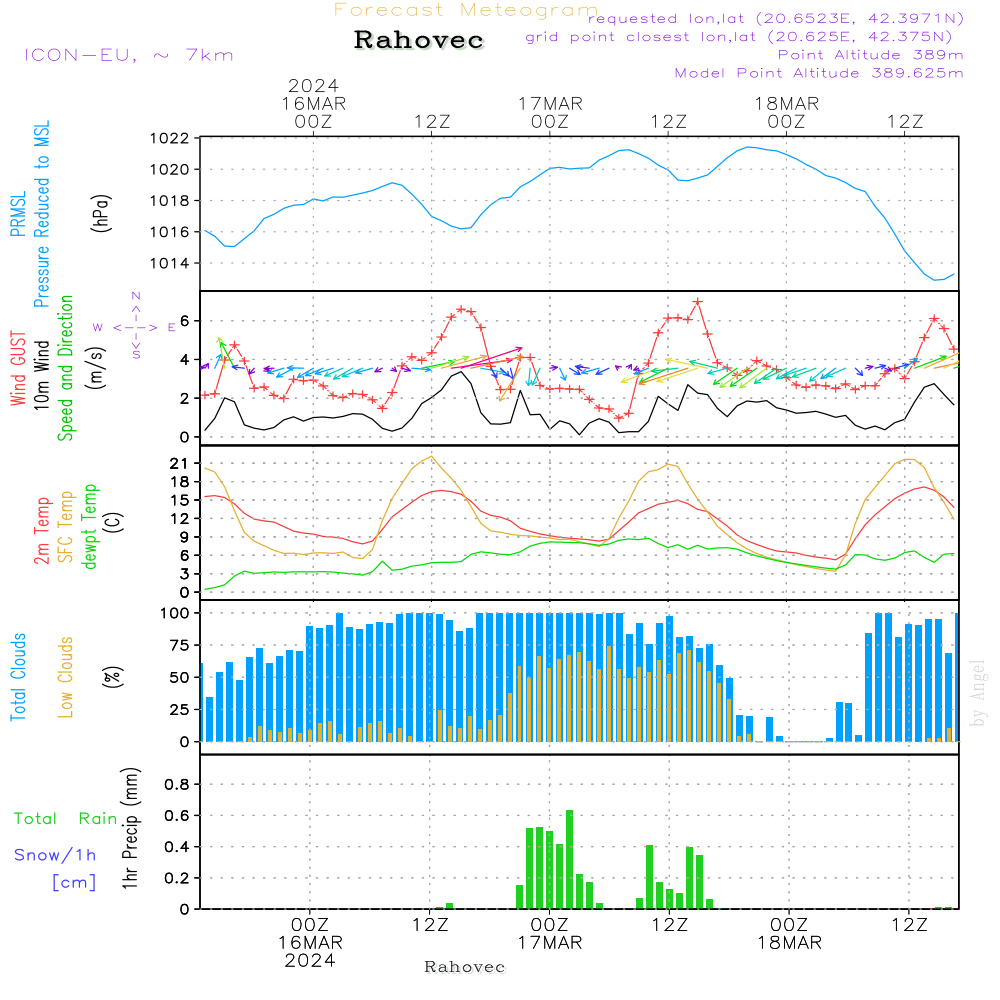The width and height of the screenshot is (1000, 1000).
Task: Click the 'Rahovec' chart title
Action: pyautogui.click(x=419, y=40)
